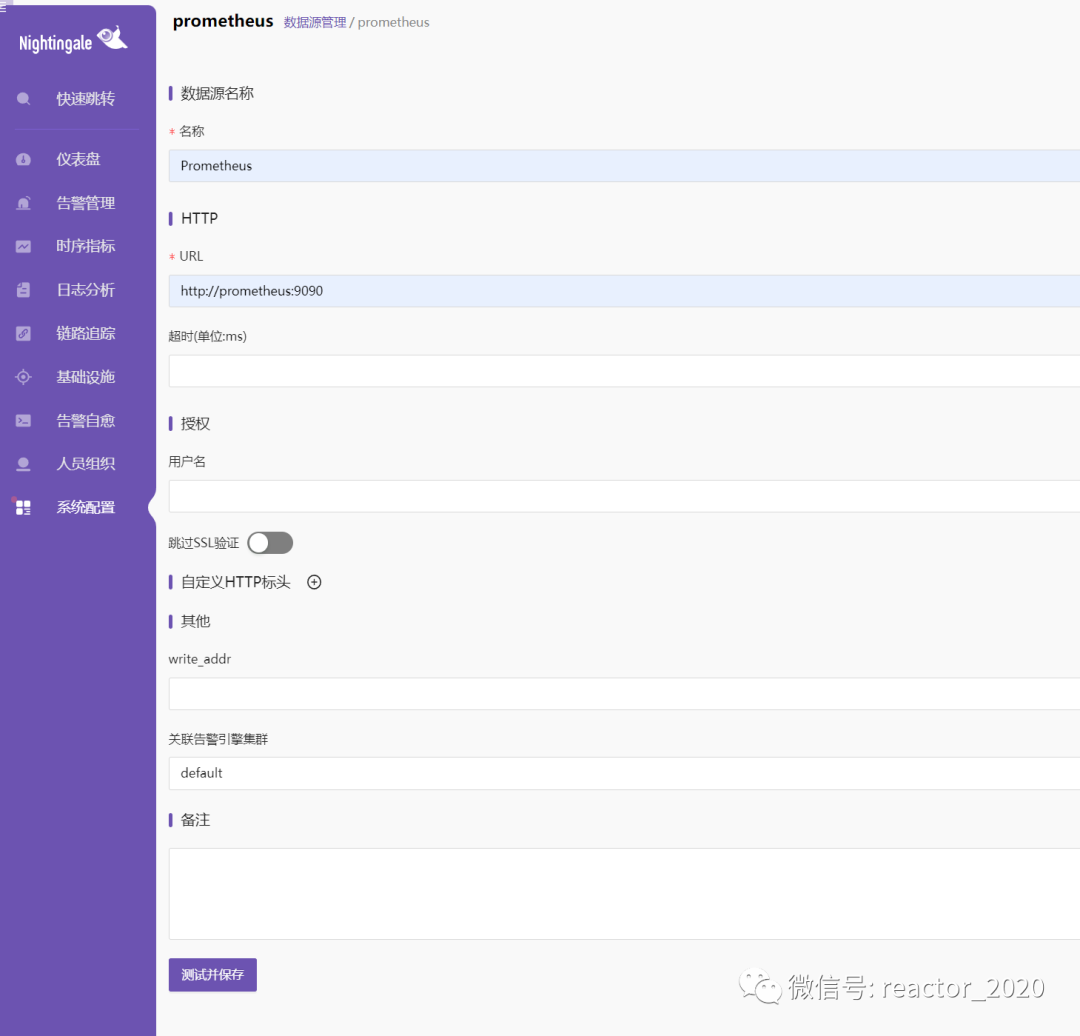The image size is (1080, 1036).
Task: Click the 授权 section heading
Action: tap(195, 424)
